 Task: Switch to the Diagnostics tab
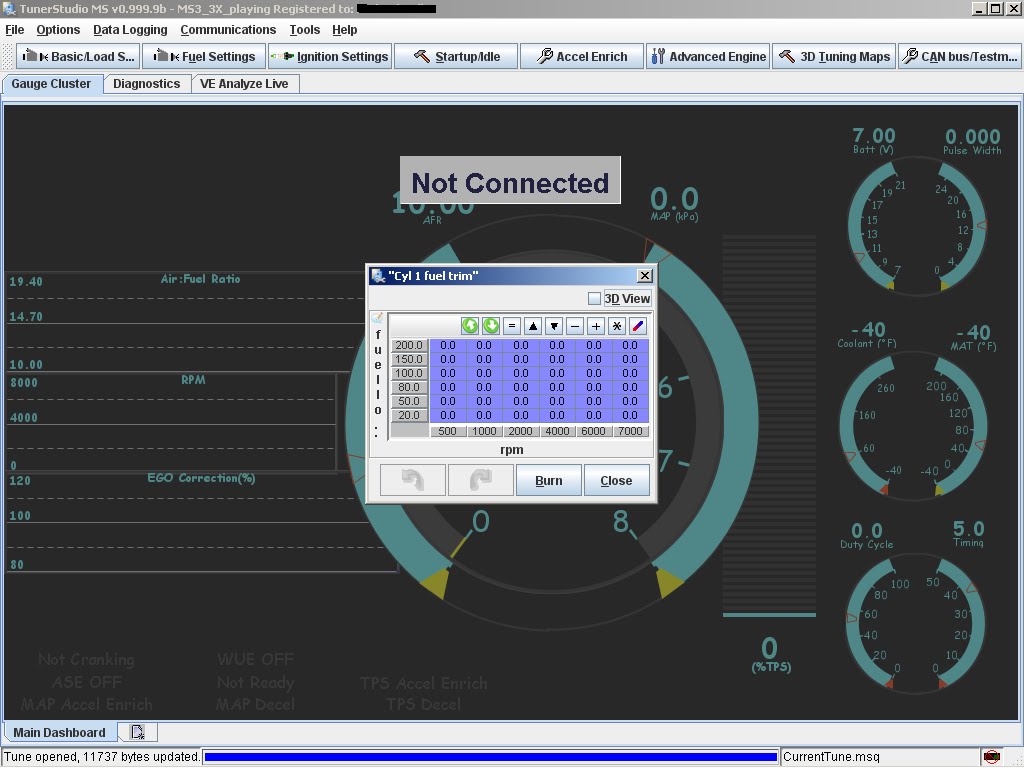[x=146, y=84]
